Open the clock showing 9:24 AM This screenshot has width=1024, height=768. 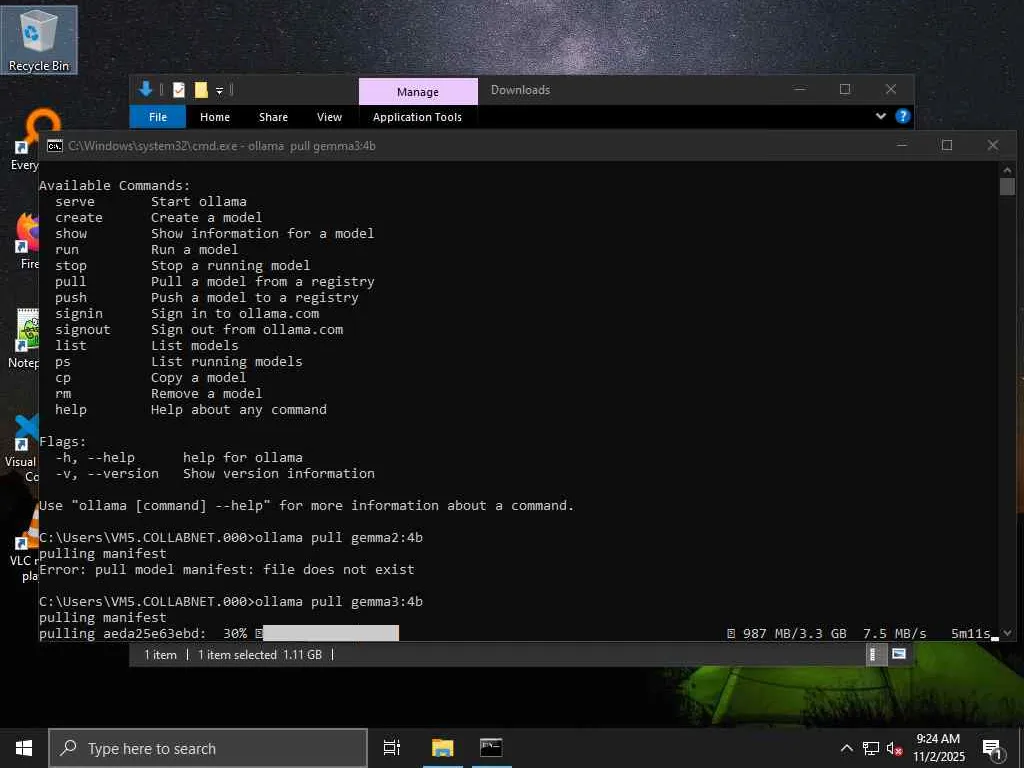point(938,748)
